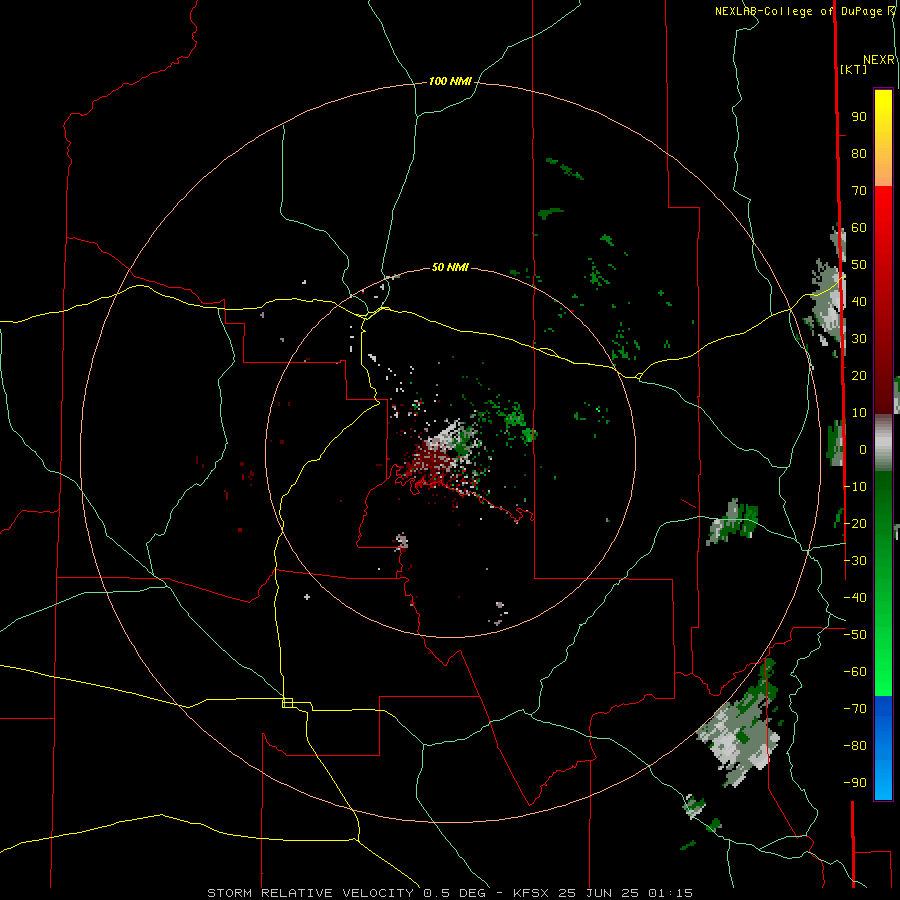The height and width of the screenshot is (900, 900).
Task: Click the bright red segment of color bar
Action: [883, 210]
